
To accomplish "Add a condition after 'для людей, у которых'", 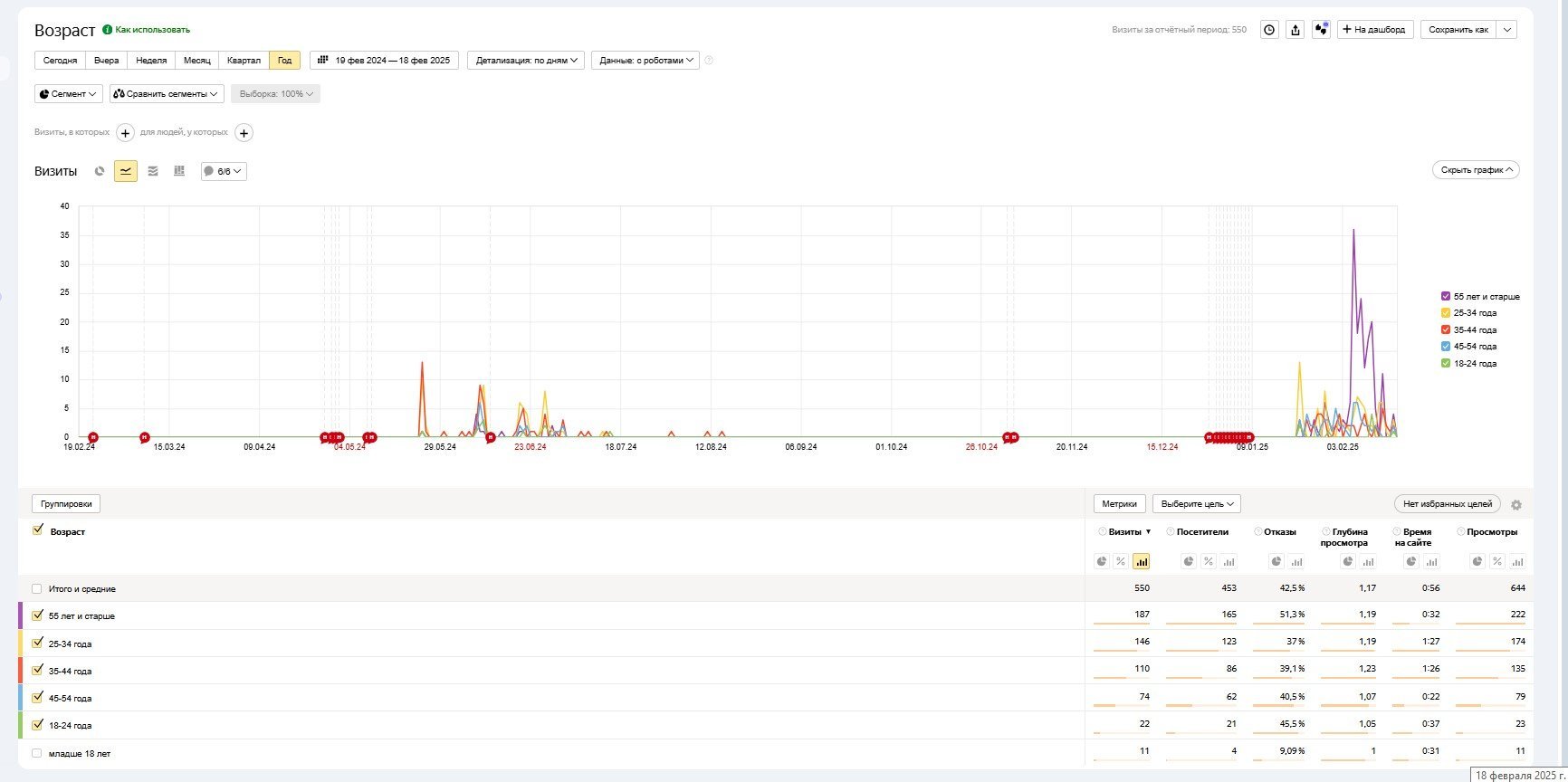I will point(244,133).
